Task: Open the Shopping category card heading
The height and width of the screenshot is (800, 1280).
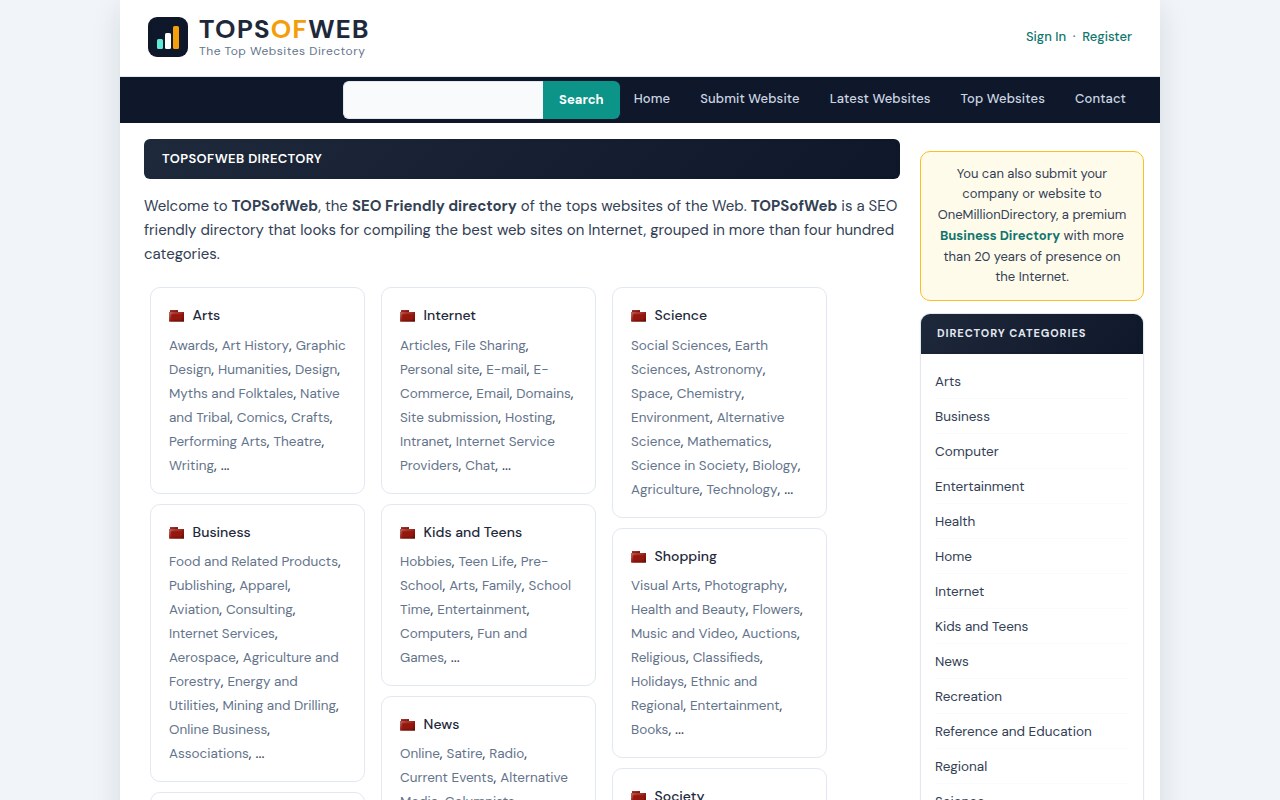Action: (x=685, y=557)
